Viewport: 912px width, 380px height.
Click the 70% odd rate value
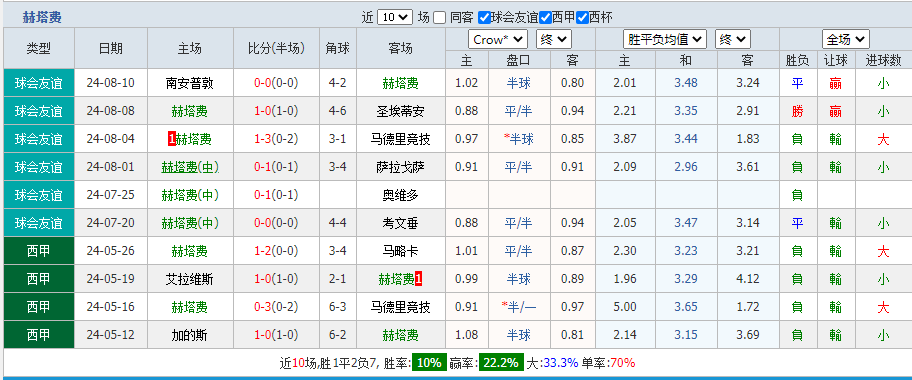click(x=622, y=363)
